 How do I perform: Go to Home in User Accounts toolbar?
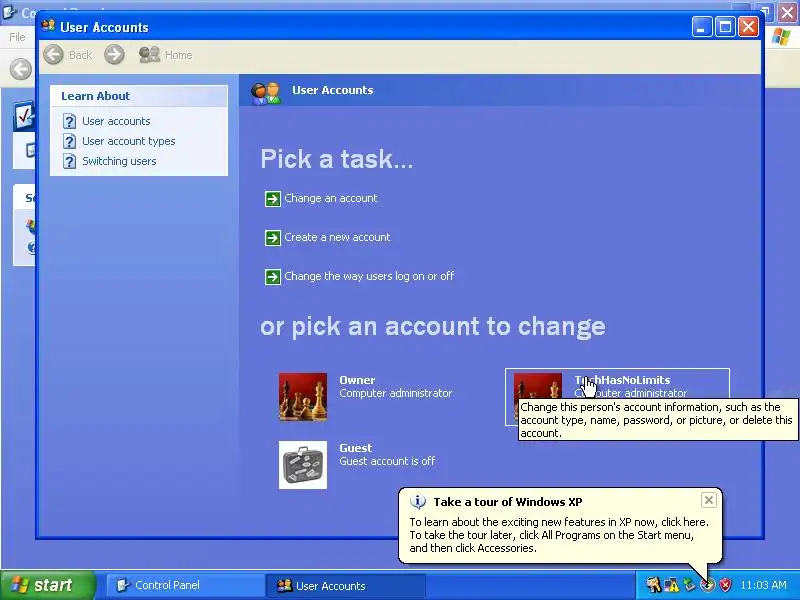(166, 55)
